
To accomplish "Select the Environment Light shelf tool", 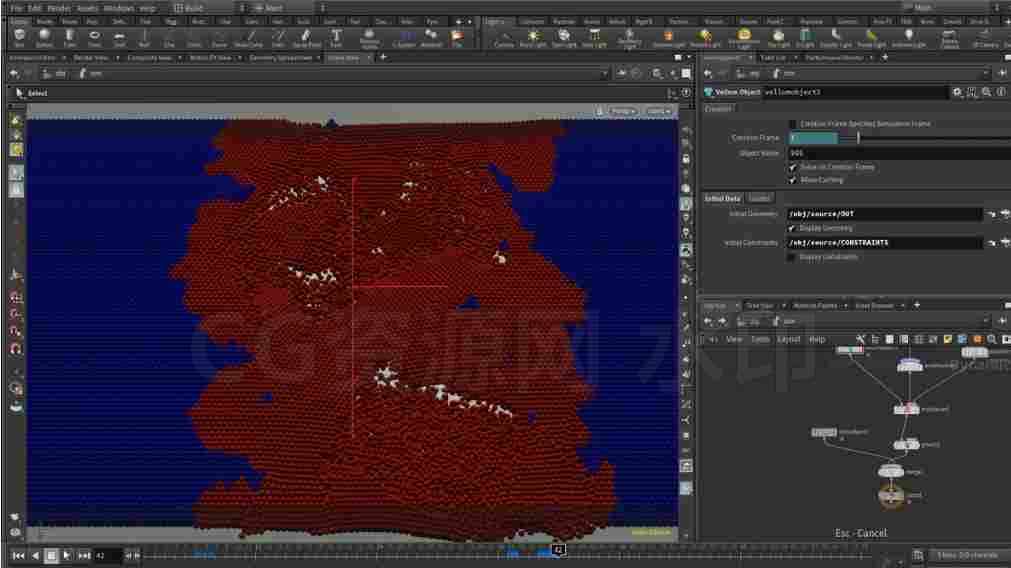I will (x=744, y=38).
